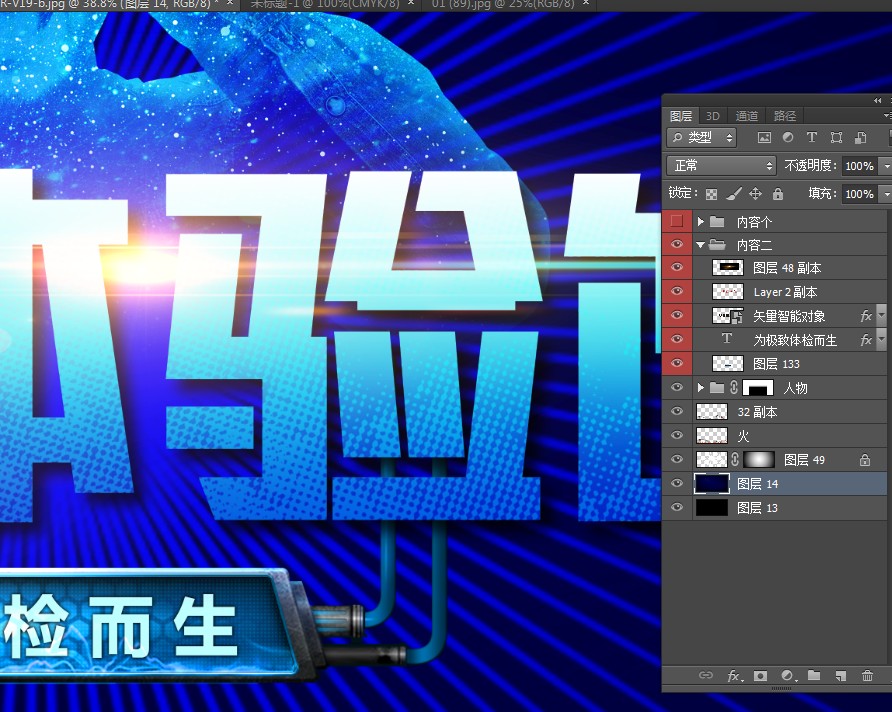892x712 pixels.
Task: Click 图层 49 gradient mask thumbnail
Action: pos(759,460)
